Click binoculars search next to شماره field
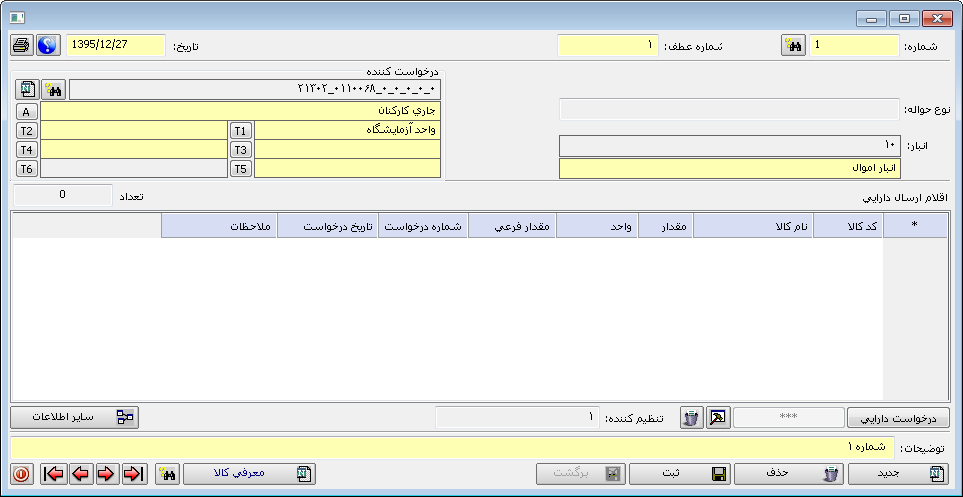 tap(793, 46)
